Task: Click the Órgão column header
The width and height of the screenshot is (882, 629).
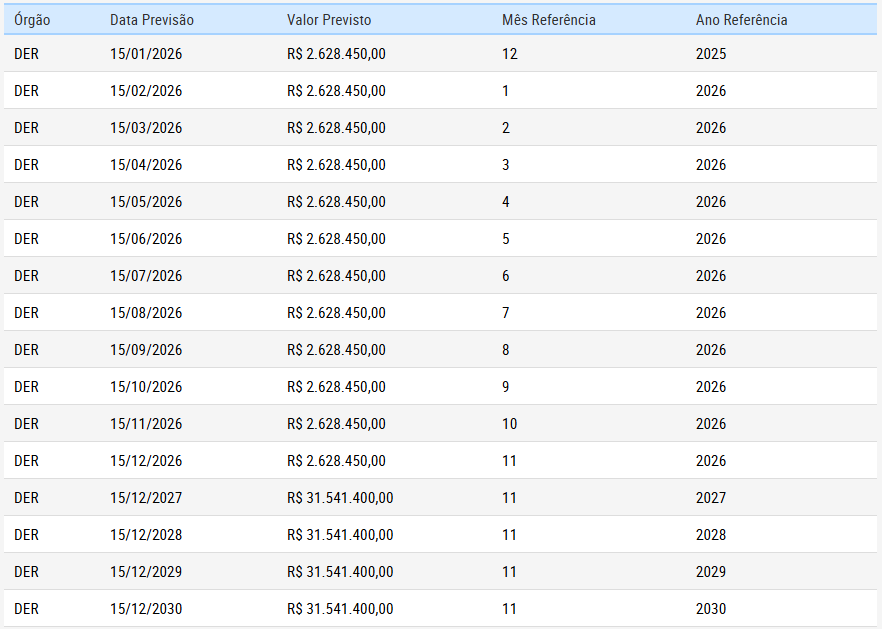Action: 33,20
